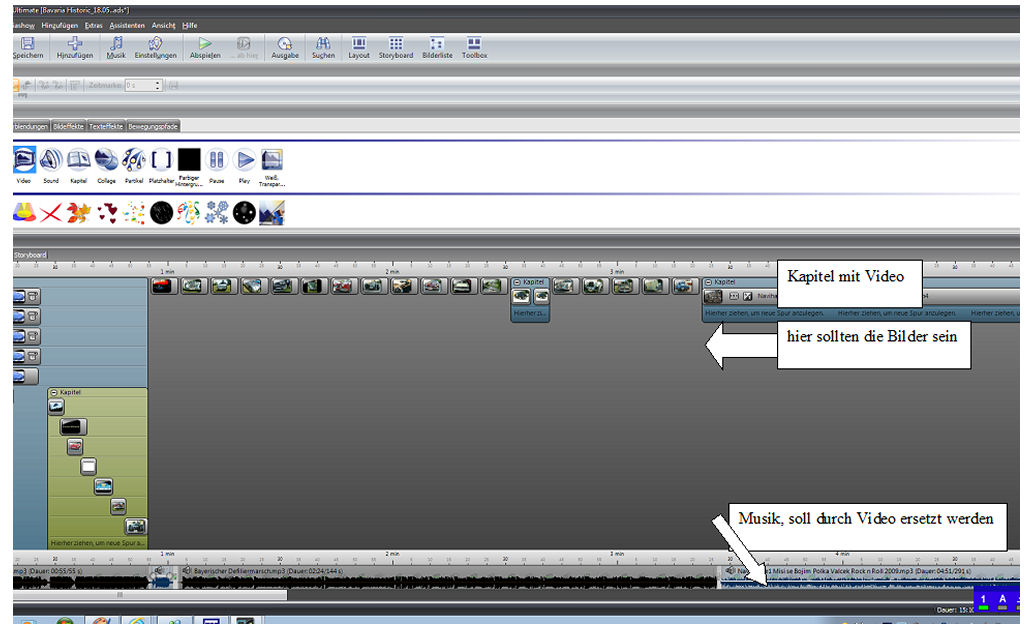
Task: Choose the Platzhalter brackets icon
Action: click(x=162, y=160)
